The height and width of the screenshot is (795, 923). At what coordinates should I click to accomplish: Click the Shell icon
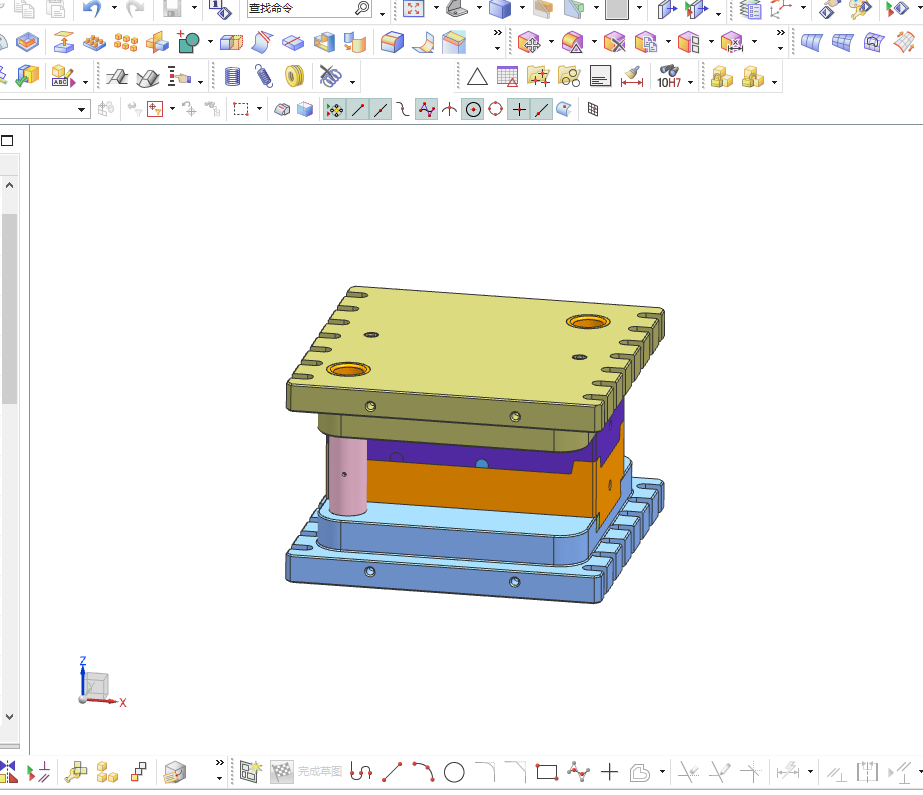coord(324,42)
